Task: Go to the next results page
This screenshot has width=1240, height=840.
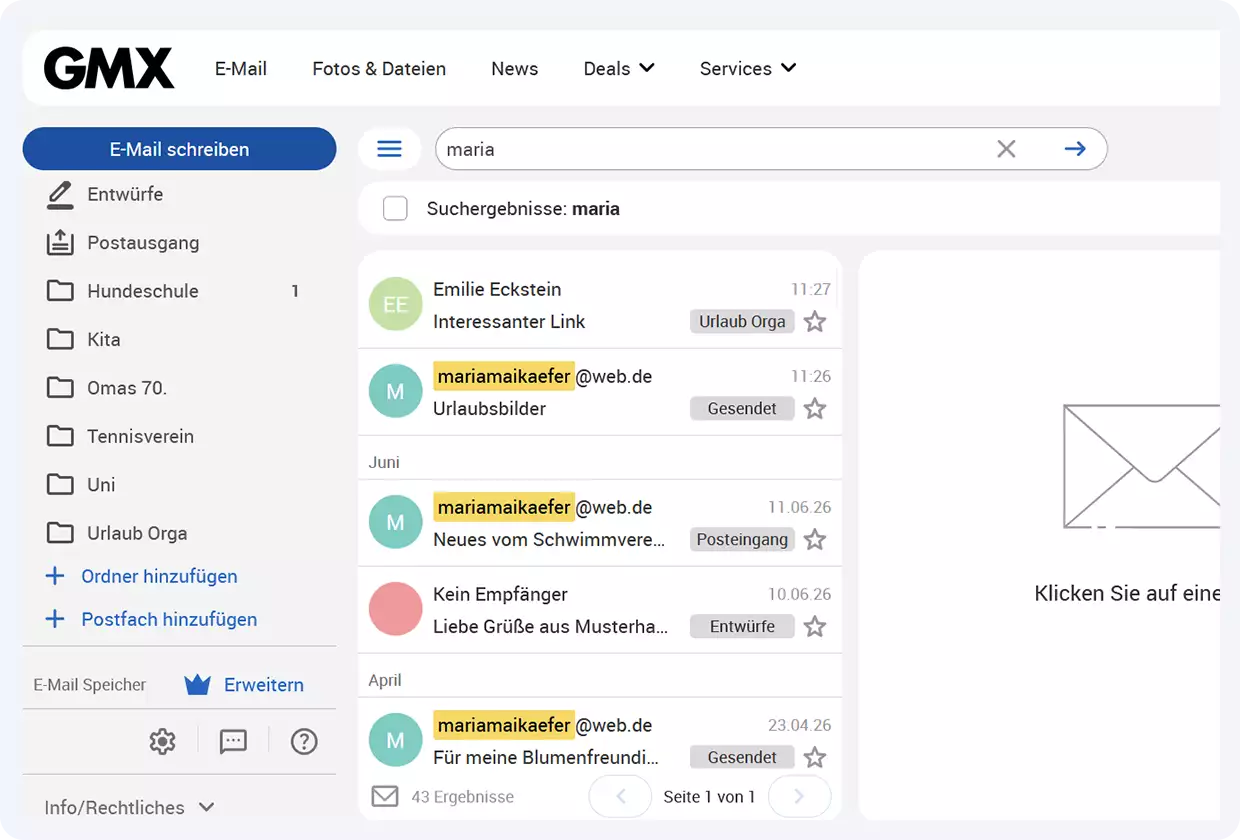Action: click(x=799, y=797)
